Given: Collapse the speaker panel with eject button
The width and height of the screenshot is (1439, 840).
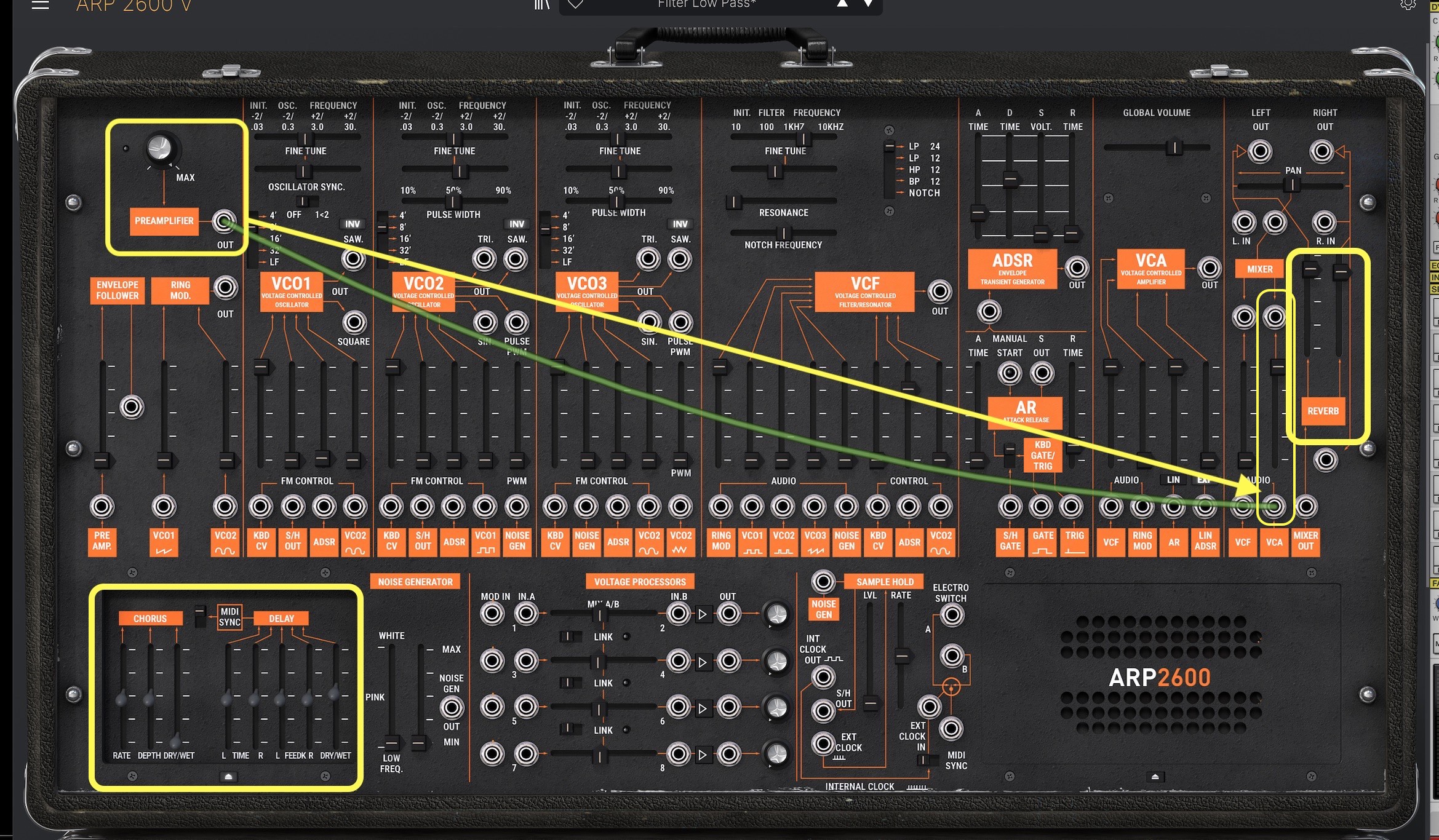Looking at the screenshot, I should [x=1155, y=777].
